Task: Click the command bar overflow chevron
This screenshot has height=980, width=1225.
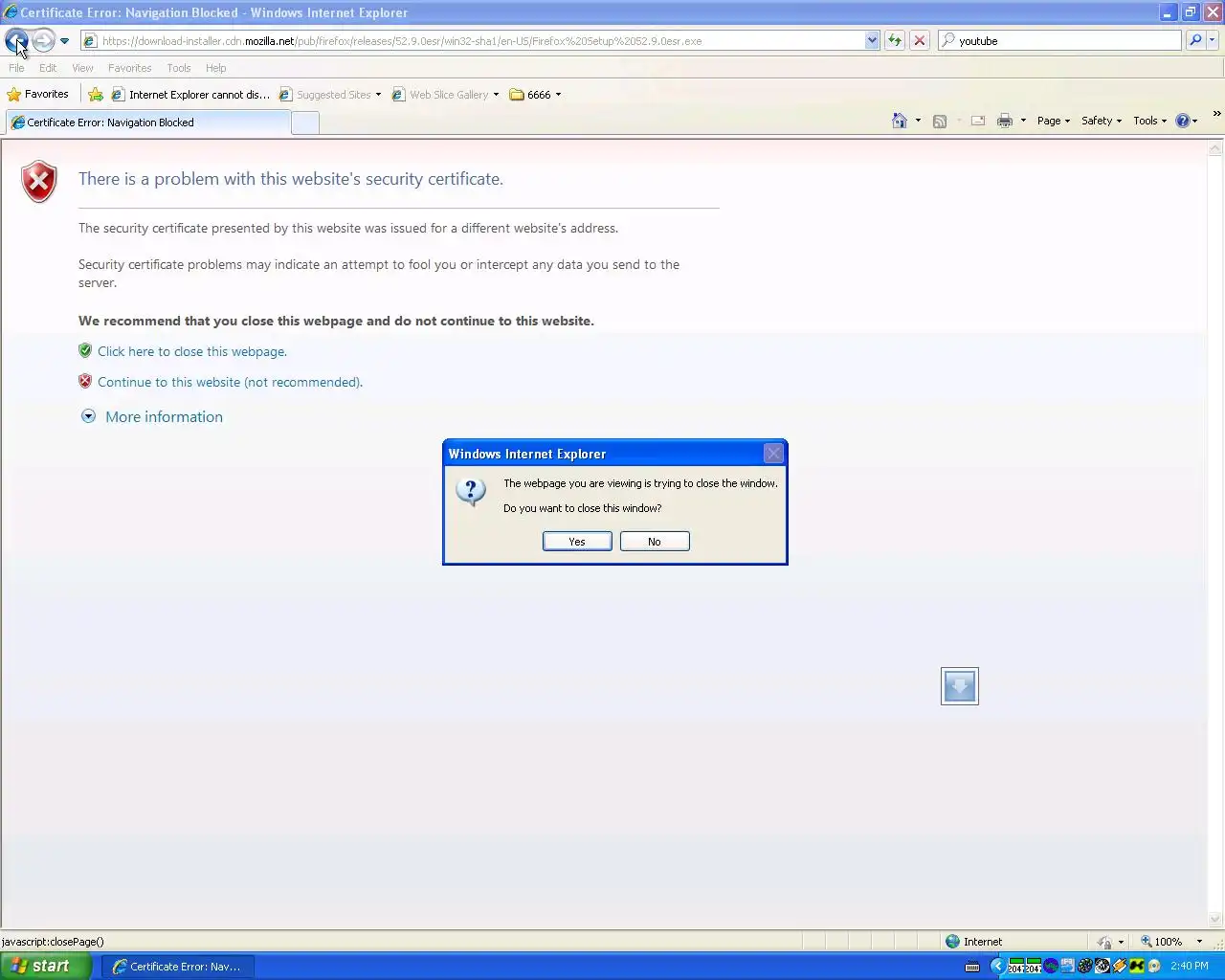Action: 1216,114
